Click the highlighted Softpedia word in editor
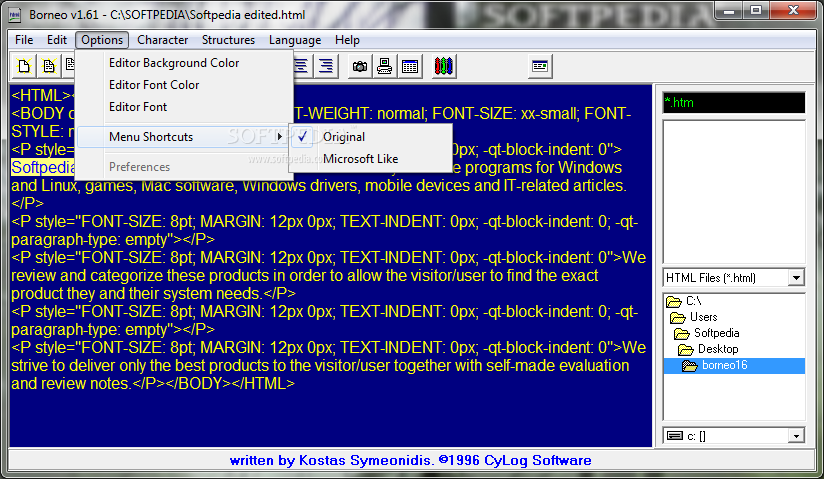 43,167
